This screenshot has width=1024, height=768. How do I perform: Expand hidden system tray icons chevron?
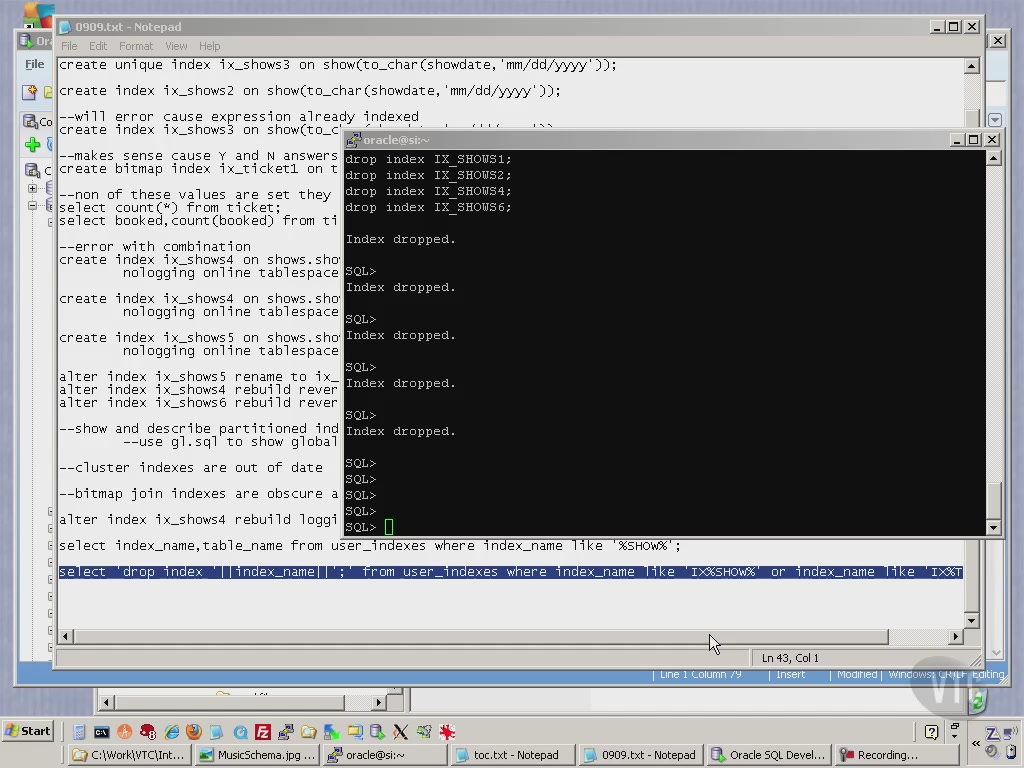pyautogui.click(x=976, y=743)
